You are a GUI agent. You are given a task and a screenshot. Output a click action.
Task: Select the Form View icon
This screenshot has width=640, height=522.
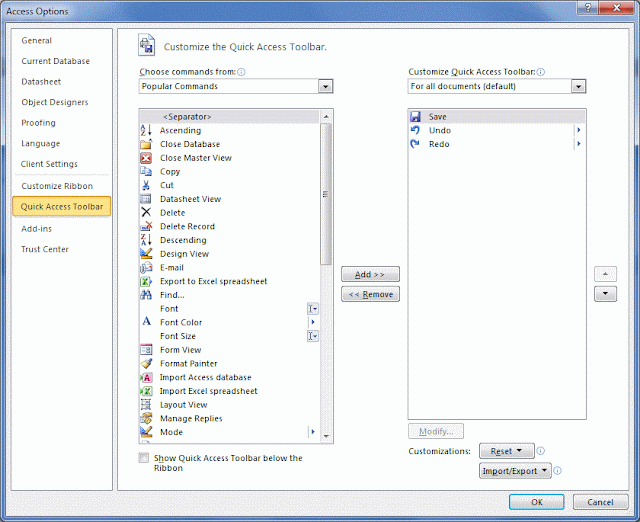(146, 350)
